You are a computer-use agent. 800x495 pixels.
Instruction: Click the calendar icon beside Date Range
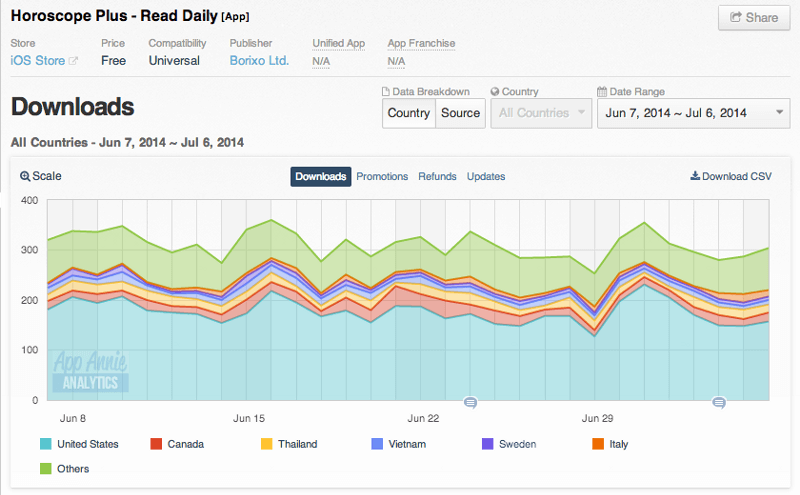(602, 92)
